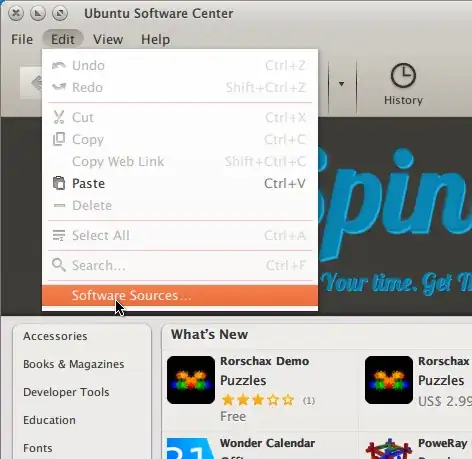
Task: Click the PoweRay title
Action: 443,443
